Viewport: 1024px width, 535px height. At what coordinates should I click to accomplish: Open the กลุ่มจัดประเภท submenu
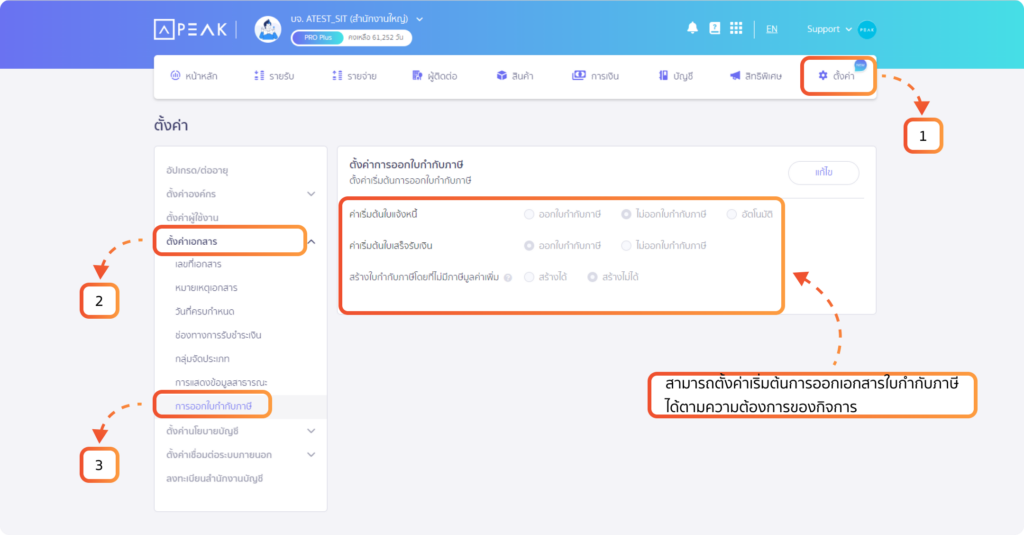[x=202, y=359]
